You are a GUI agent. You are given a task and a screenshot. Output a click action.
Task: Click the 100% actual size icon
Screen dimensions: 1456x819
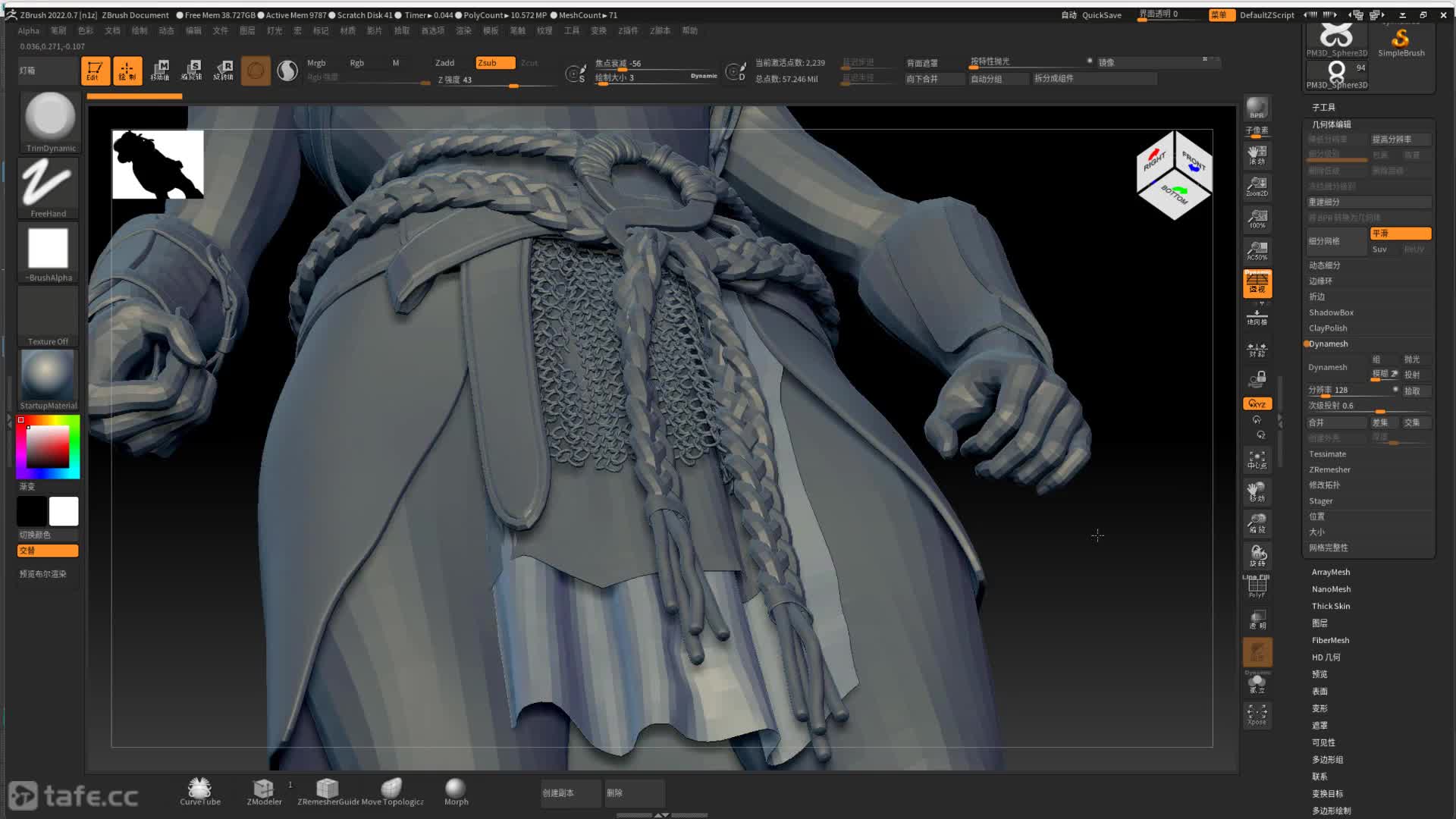pyautogui.click(x=1257, y=218)
